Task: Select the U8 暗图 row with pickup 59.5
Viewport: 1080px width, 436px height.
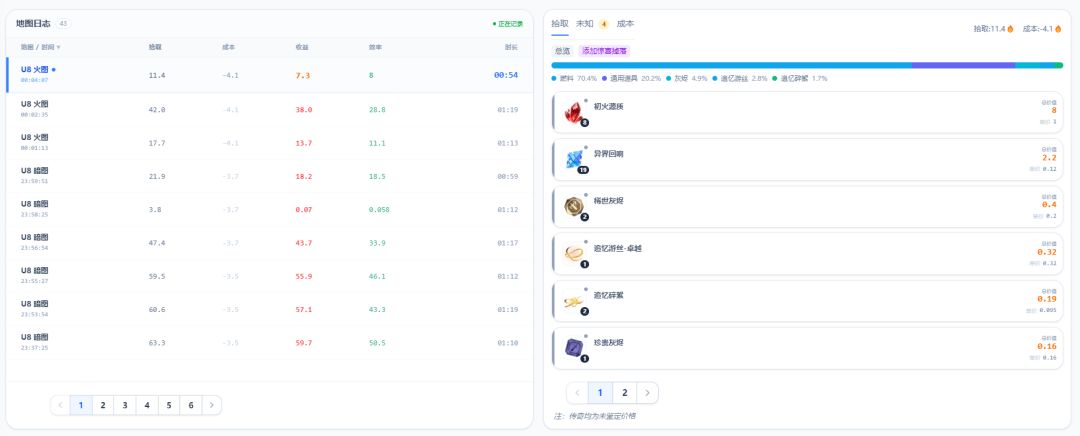Action: point(269,276)
